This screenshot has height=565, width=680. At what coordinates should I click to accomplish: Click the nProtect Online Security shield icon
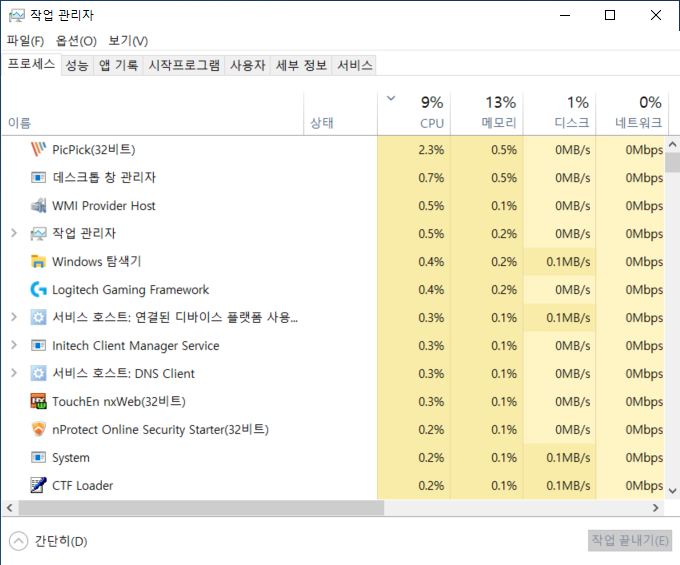(x=38, y=429)
